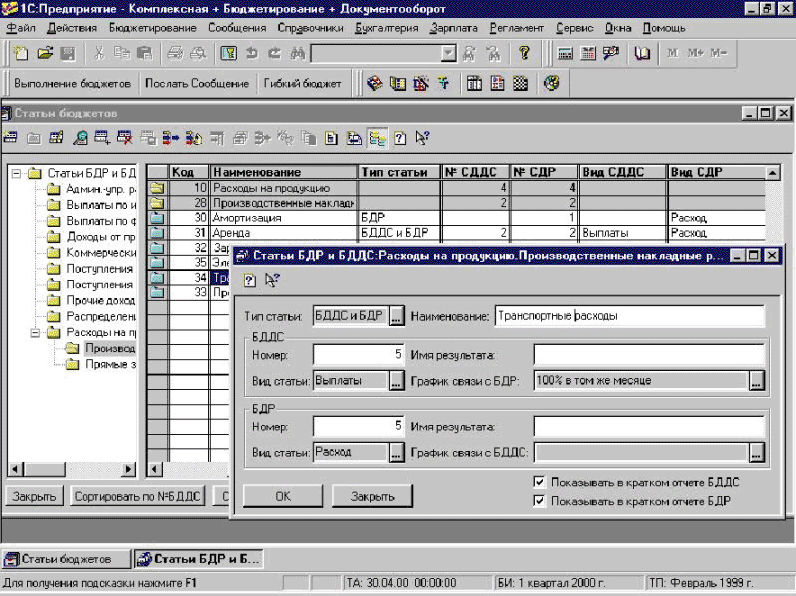Select the Аренда table row
Viewport: 796px width, 596px height.
pyautogui.click(x=456, y=233)
